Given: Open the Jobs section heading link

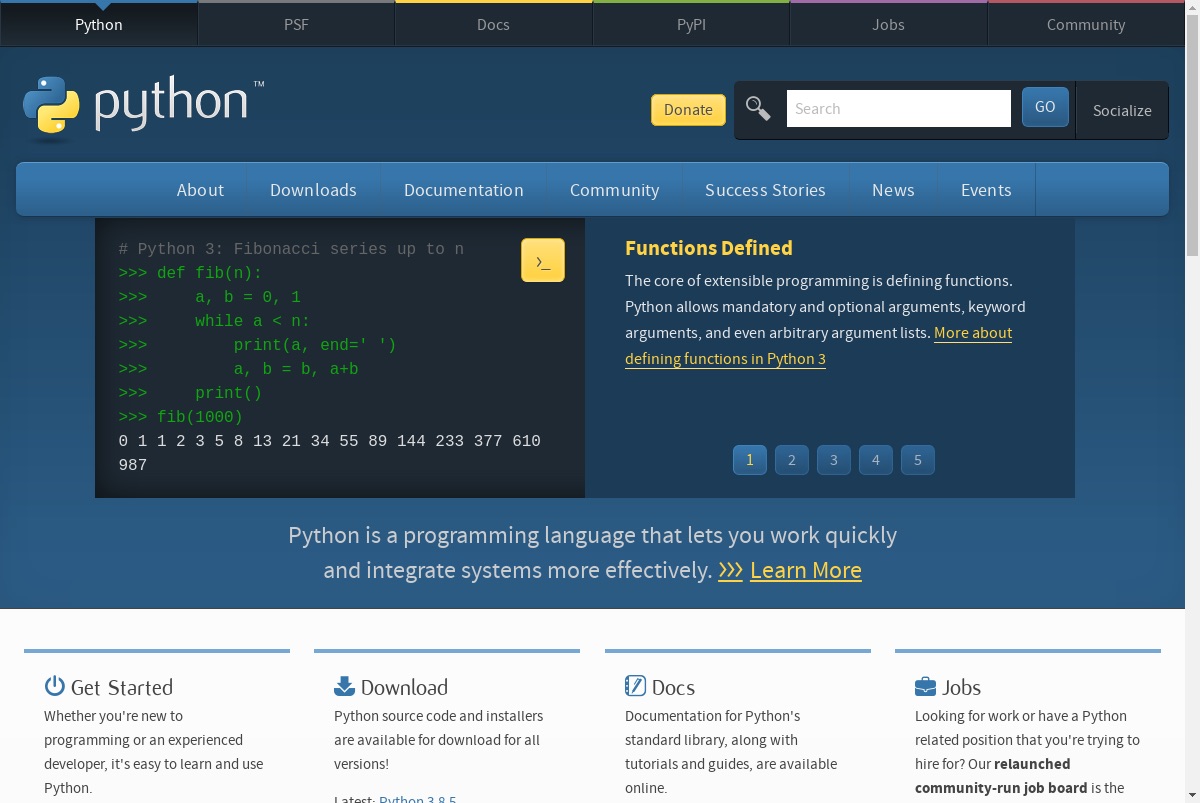Looking at the screenshot, I should [x=961, y=687].
